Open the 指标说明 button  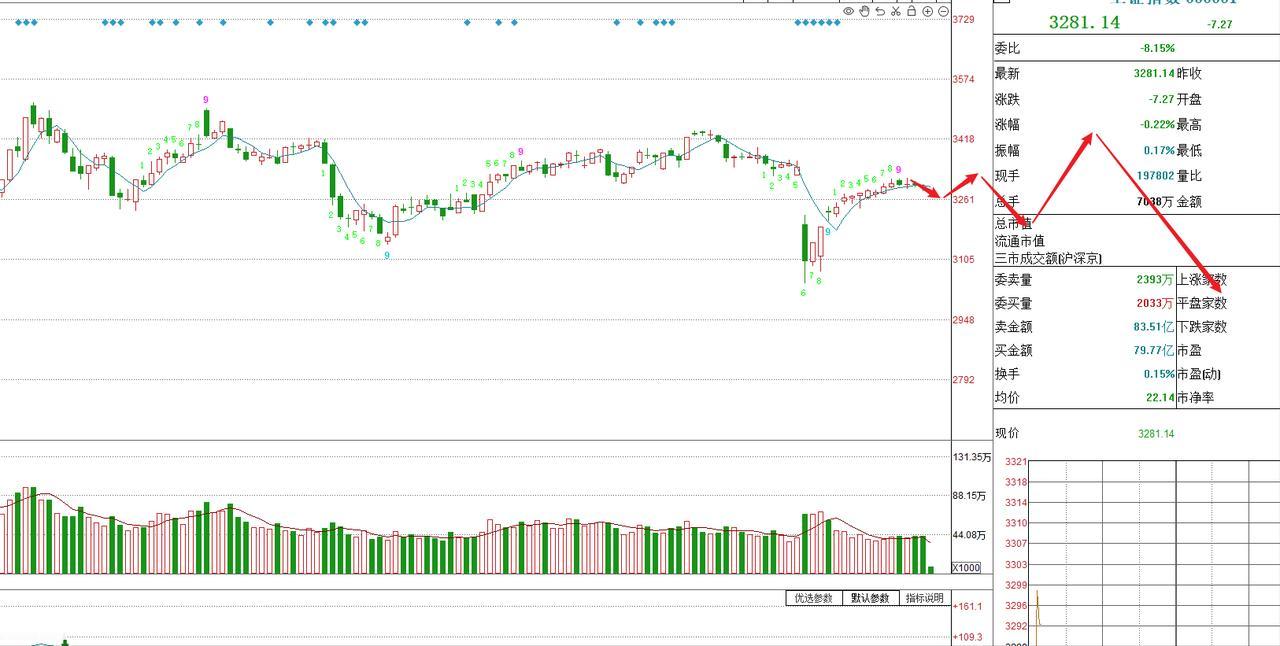pyautogui.click(x=924, y=598)
